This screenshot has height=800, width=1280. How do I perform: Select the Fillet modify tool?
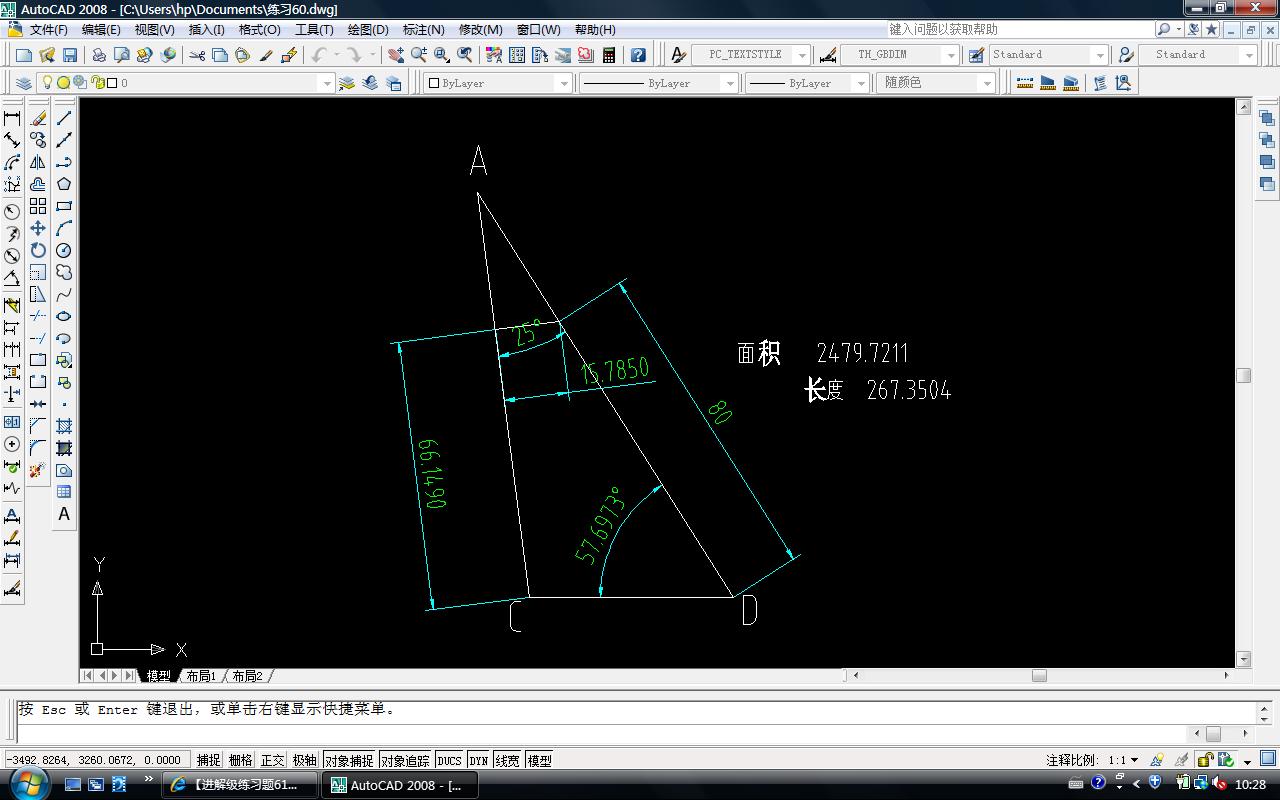38,448
